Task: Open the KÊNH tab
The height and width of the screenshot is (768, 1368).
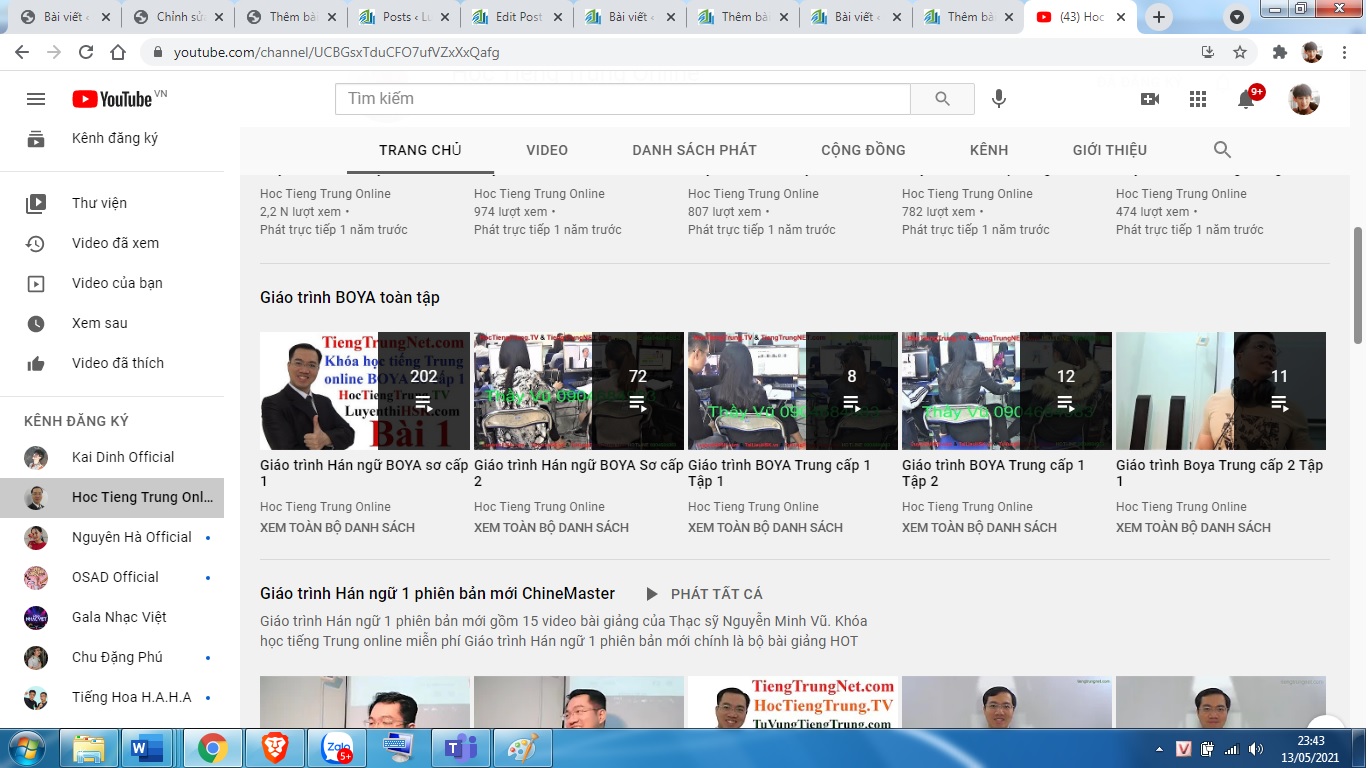Action: [989, 150]
